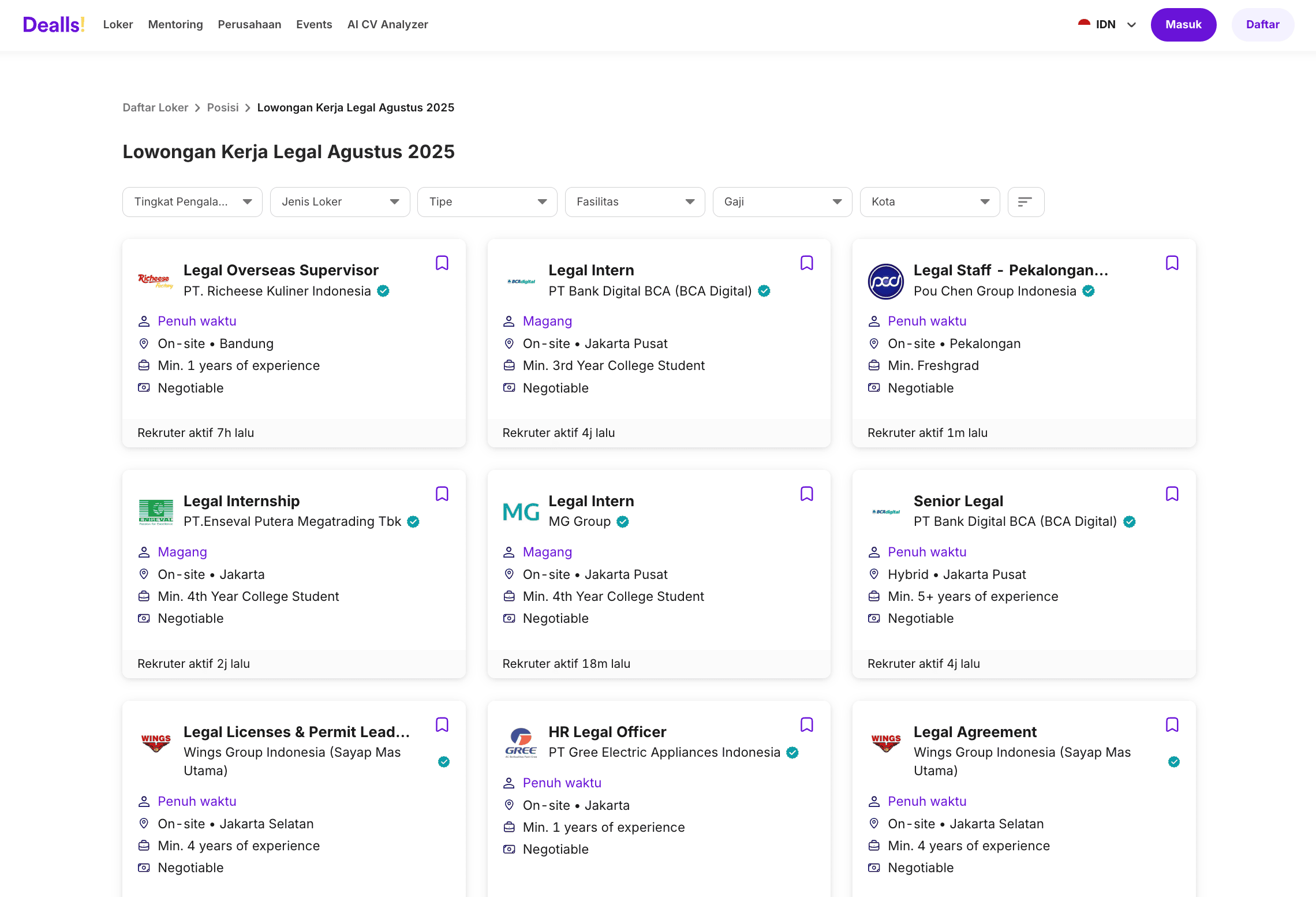The height and width of the screenshot is (897, 1316).
Task: Click the Daftar sign-up button
Action: pyautogui.click(x=1263, y=25)
